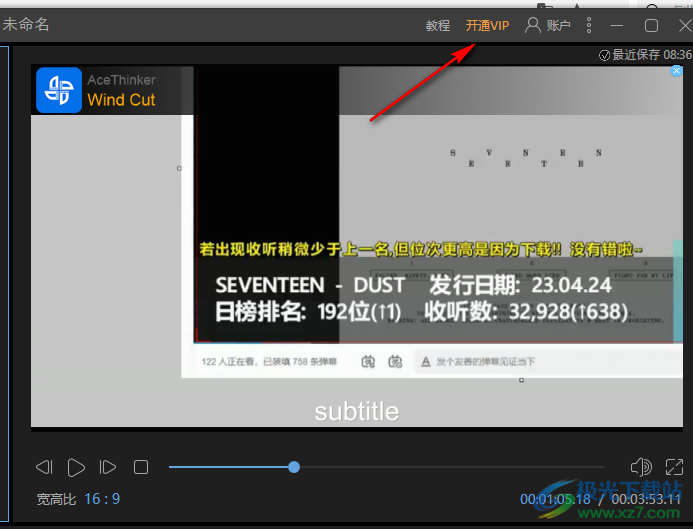Step forward to the next frame
Screen dimensions: 693x529
[x=108, y=467]
